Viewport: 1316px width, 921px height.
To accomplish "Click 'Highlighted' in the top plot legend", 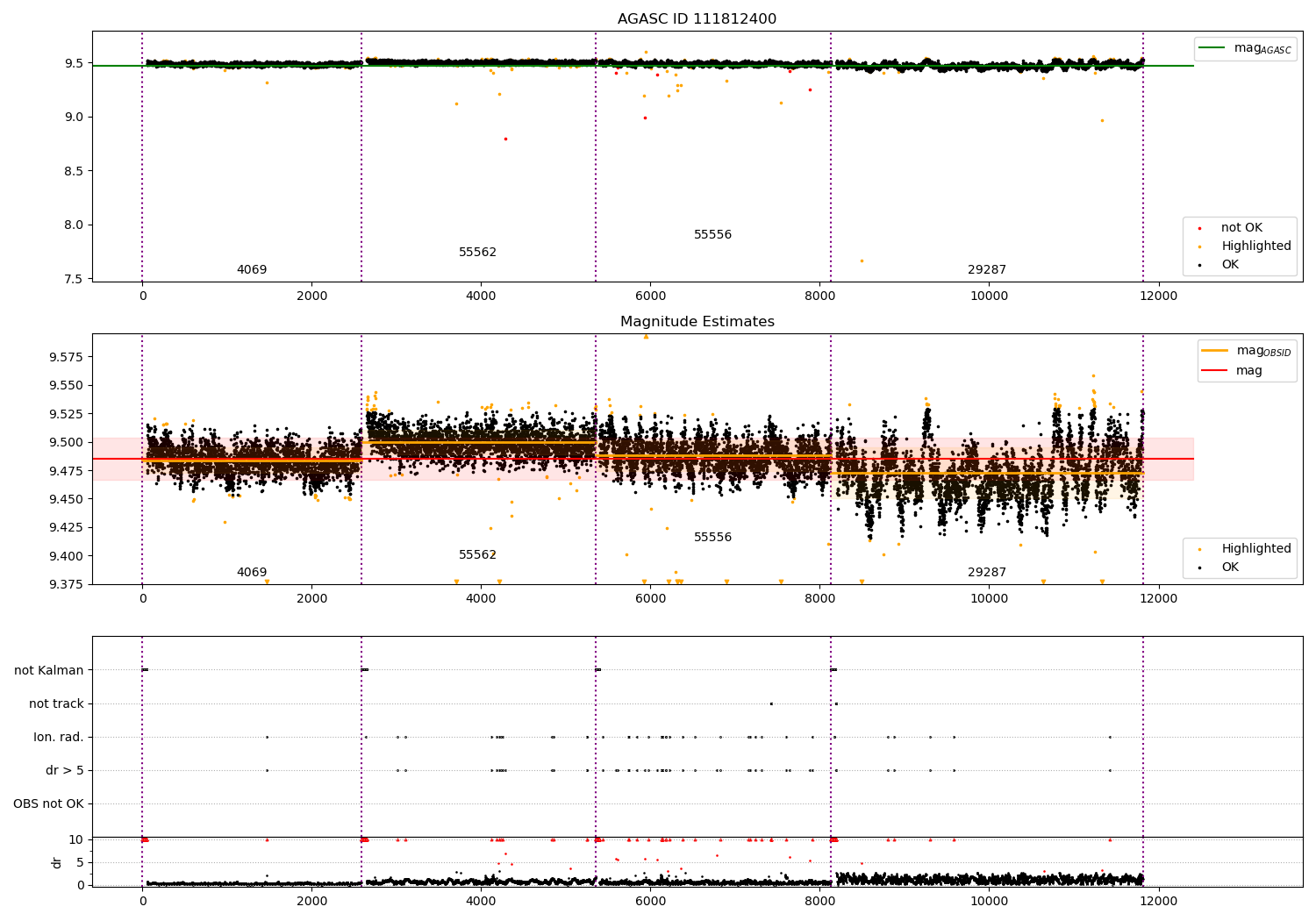I will tap(1255, 246).
